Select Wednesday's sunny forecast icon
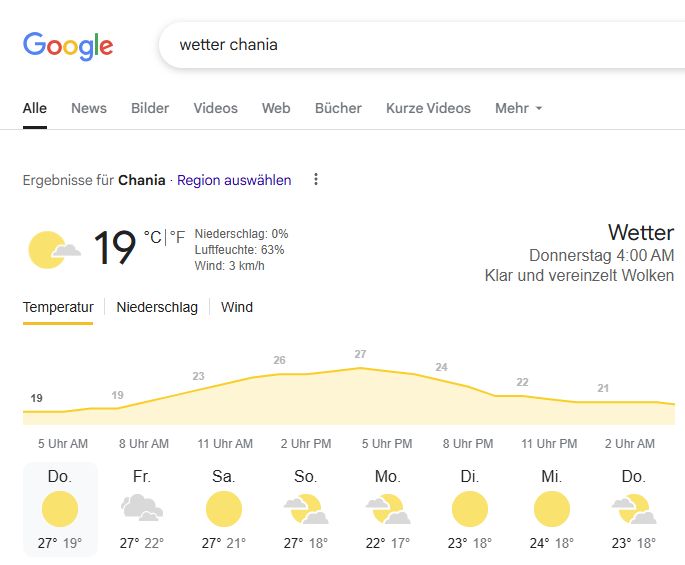This screenshot has width=685, height=565. click(x=552, y=509)
